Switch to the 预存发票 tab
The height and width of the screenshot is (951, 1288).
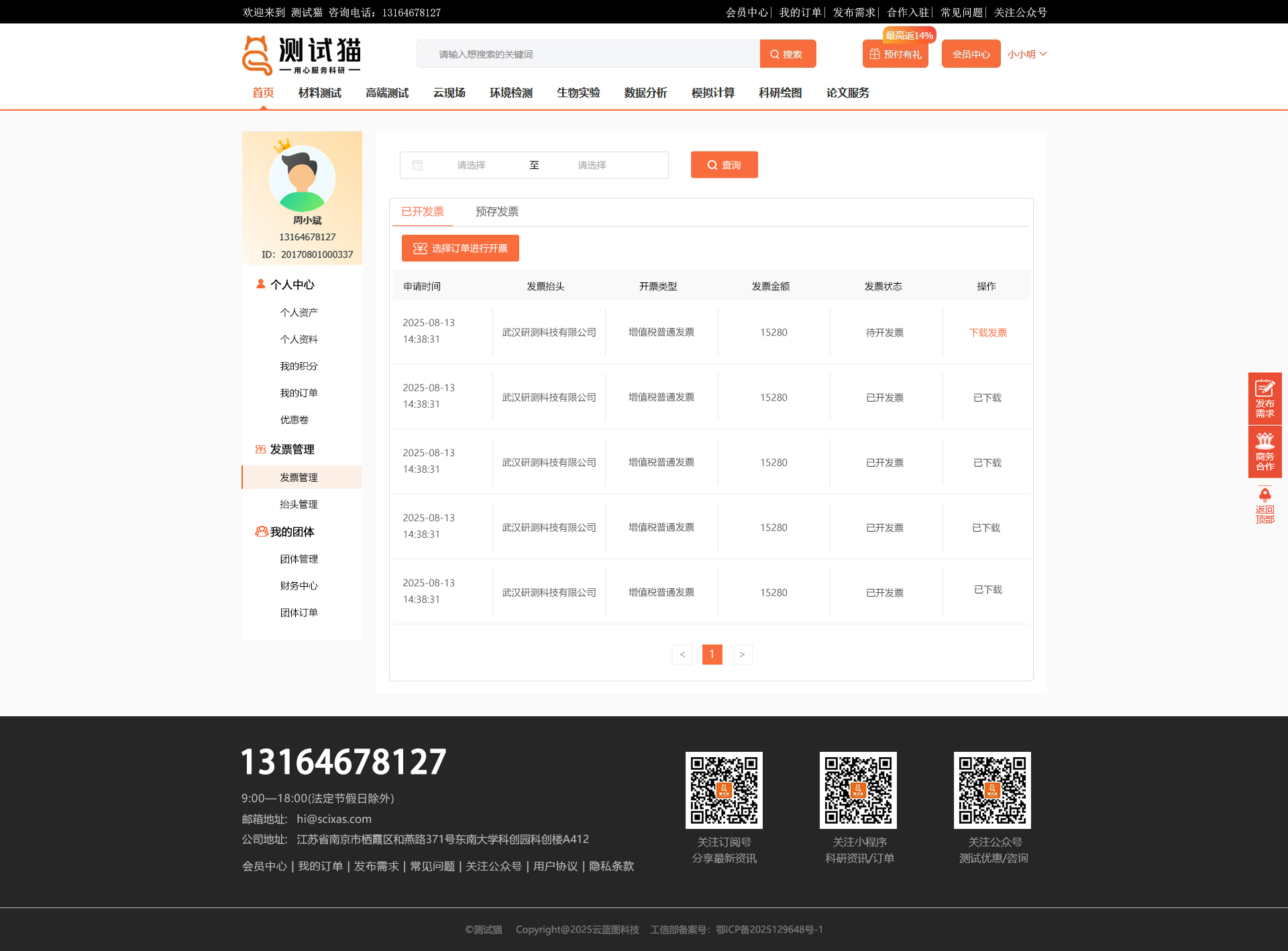tap(496, 212)
